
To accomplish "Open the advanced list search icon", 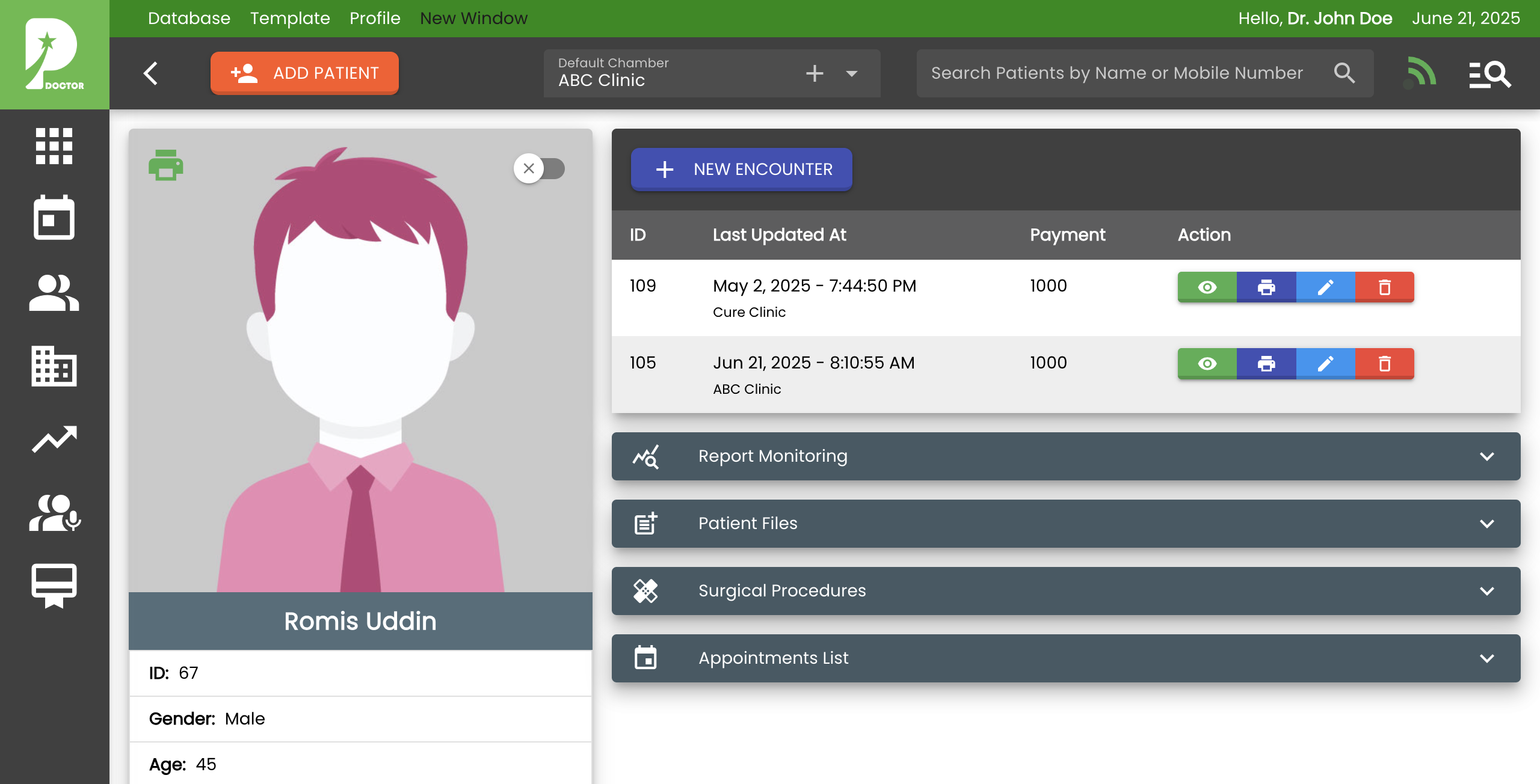I will [x=1489, y=75].
